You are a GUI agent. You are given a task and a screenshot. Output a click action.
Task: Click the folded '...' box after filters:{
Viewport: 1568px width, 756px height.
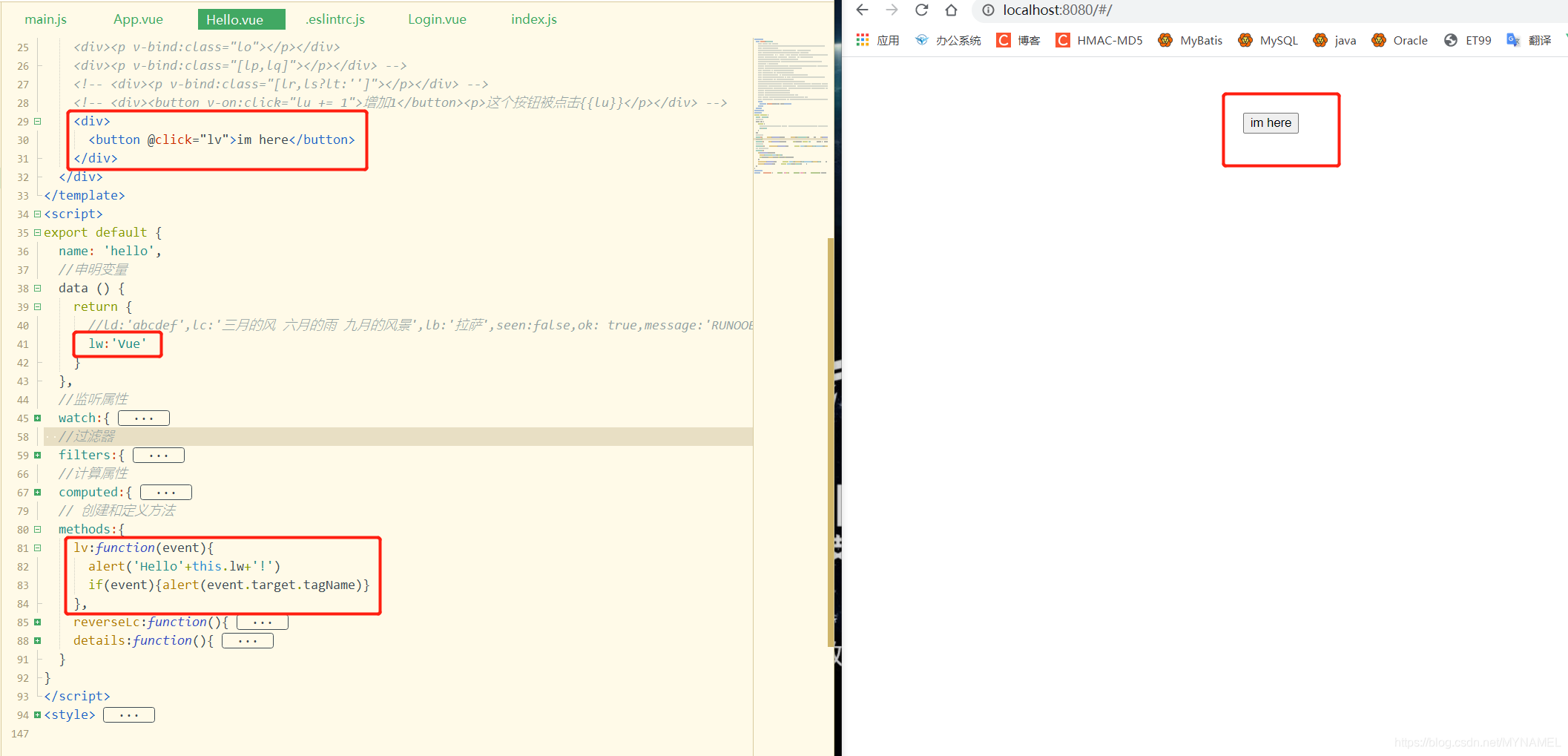[x=159, y=456]
